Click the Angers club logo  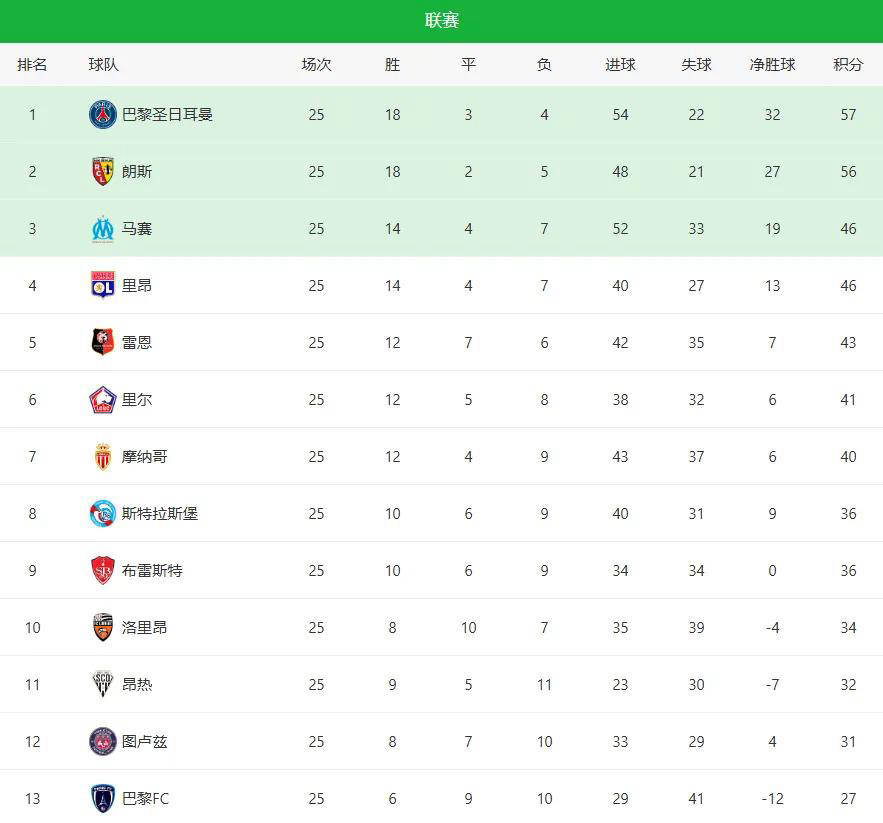tap(103, 684)
